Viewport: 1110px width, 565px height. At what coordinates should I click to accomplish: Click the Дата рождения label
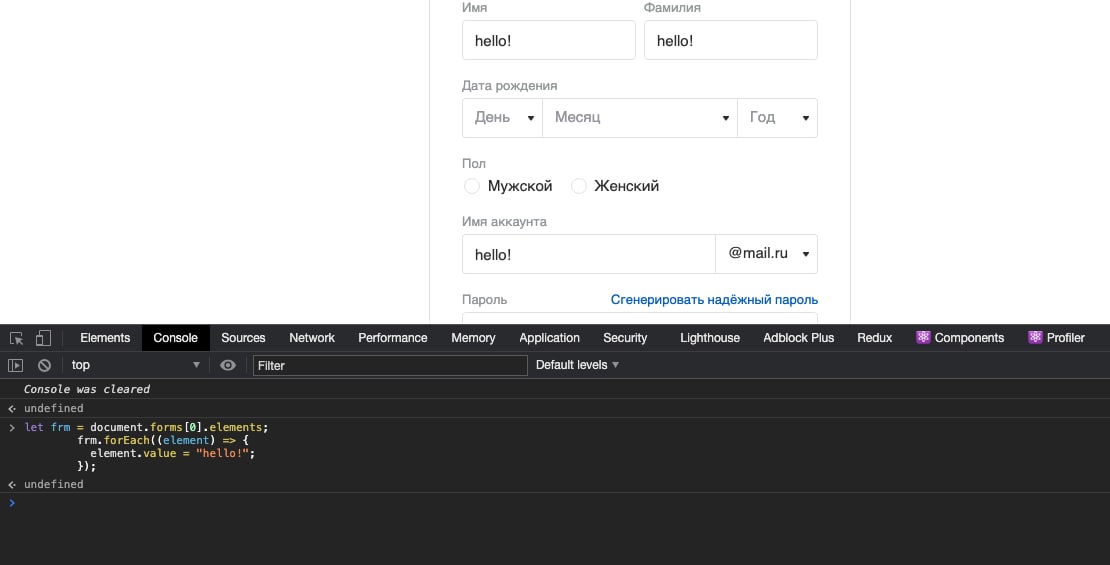click(x=509, y=86)
